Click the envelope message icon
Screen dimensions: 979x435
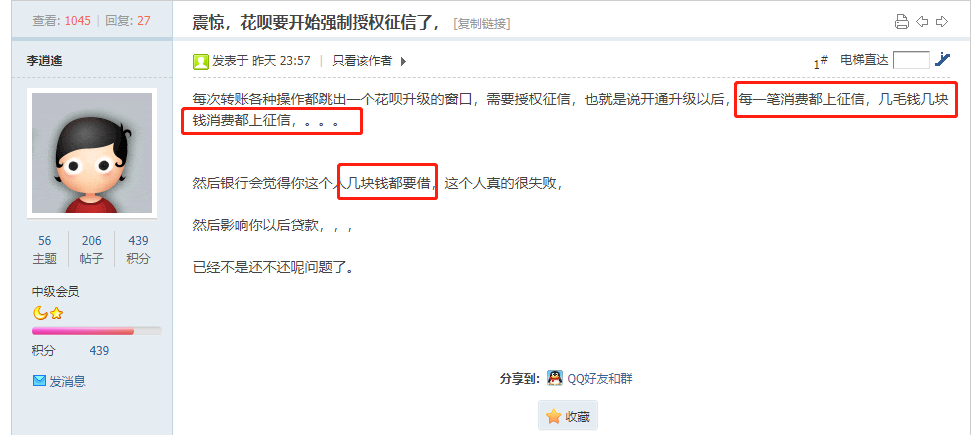click(x=39, y=380)
